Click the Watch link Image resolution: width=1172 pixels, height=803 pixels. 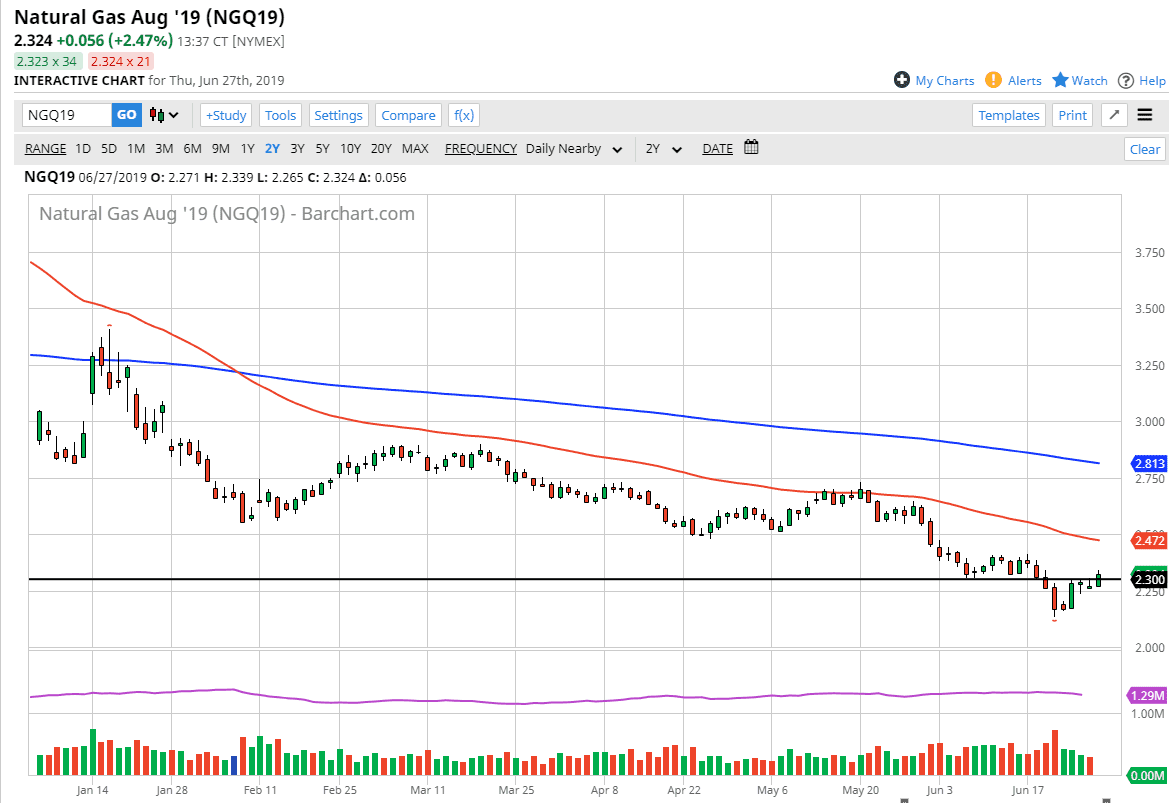coord(1089,81)
